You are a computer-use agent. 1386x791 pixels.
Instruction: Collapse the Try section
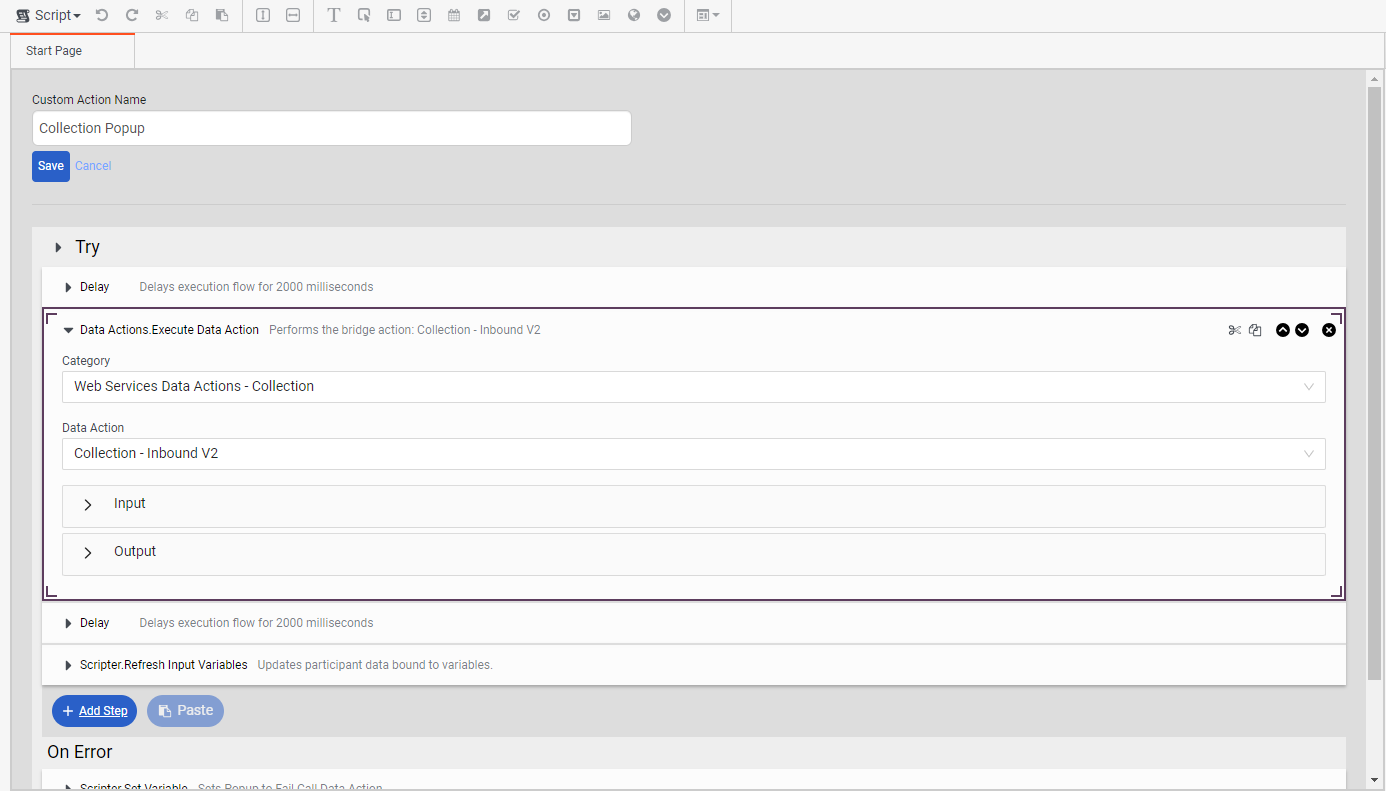(x=59, y=247)
